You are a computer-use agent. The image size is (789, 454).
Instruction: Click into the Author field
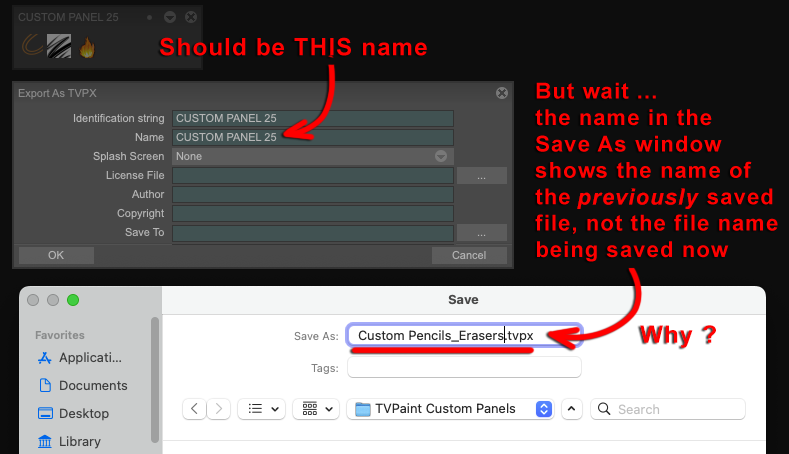click(312, 195)
